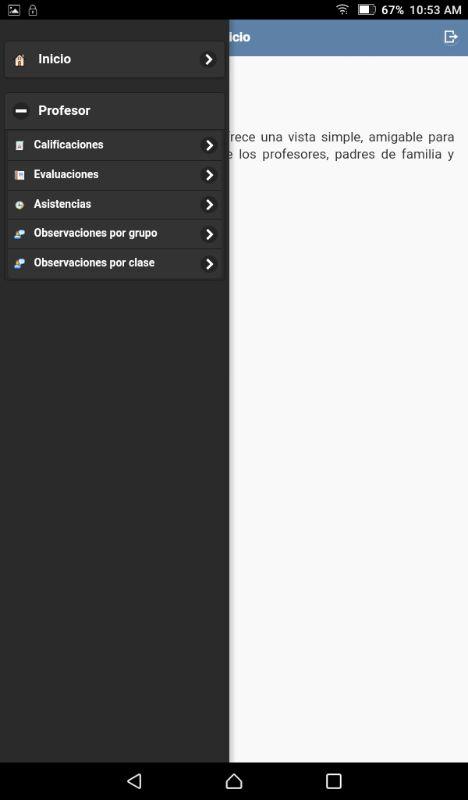This screenshot has height=800, width=468.
Task: Tap the recent apps square button
Action: [x=333, y=781]
